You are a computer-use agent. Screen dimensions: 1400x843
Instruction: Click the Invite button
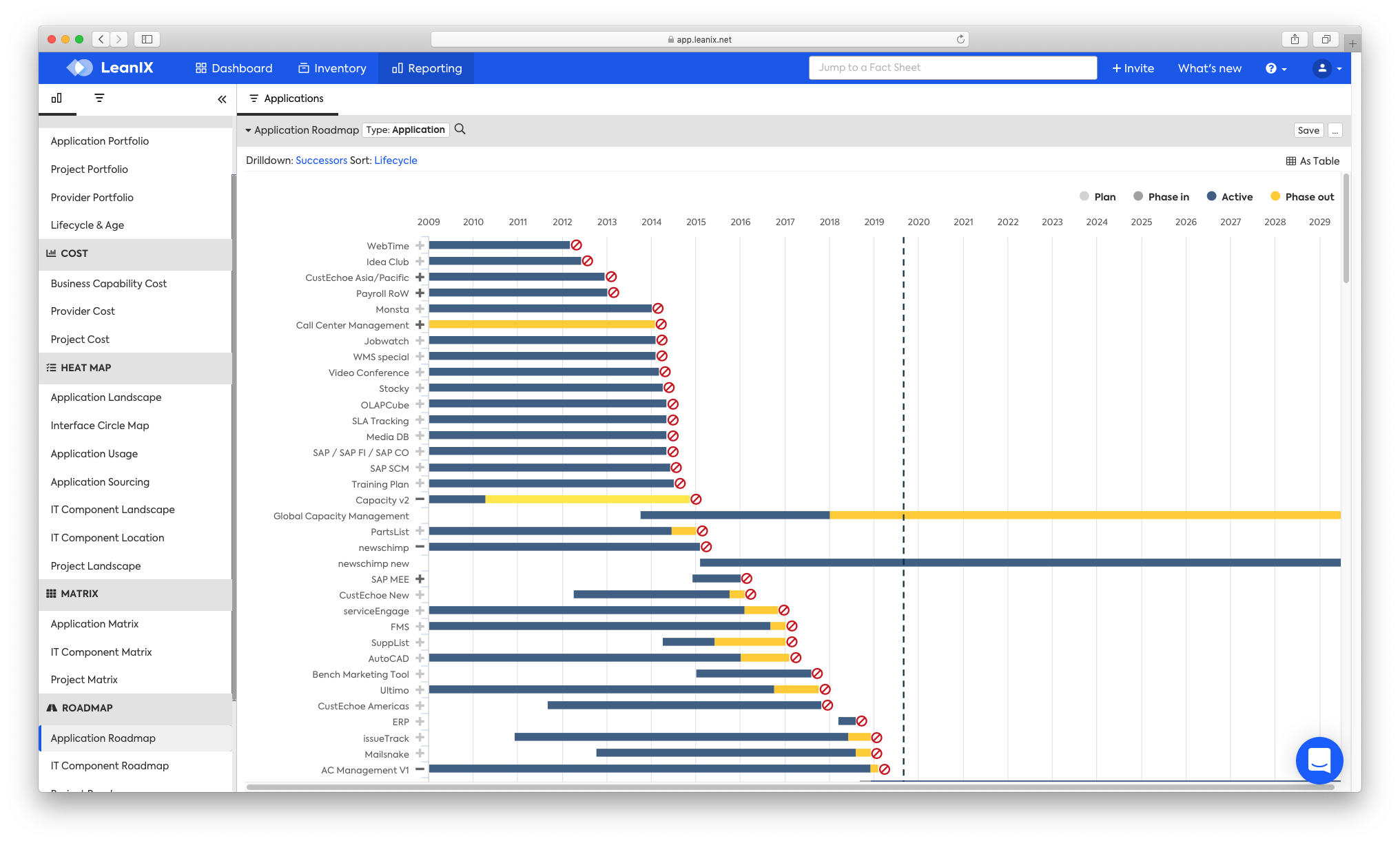point(1133,68)
